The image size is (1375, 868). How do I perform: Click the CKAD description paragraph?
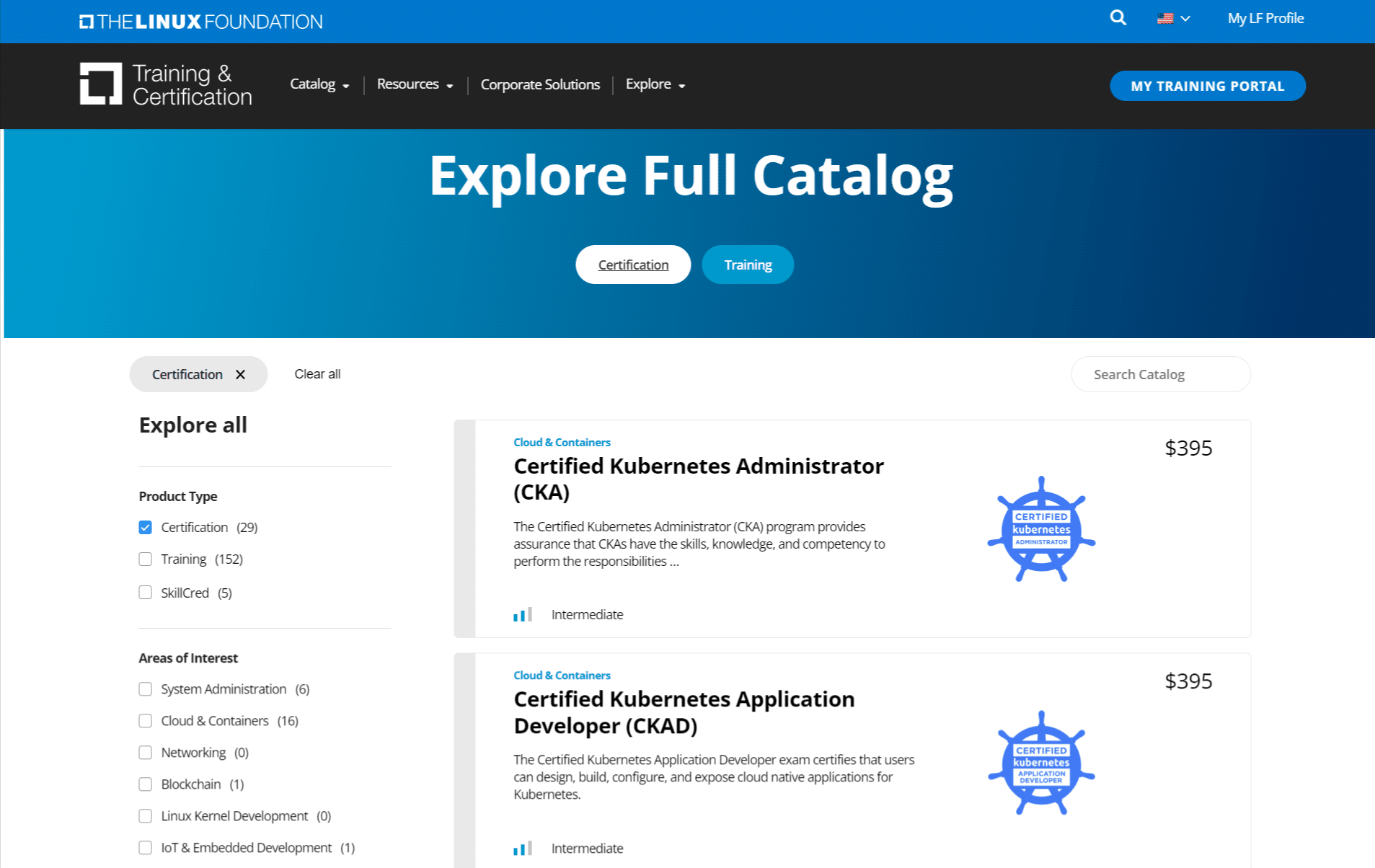[714, 777]
